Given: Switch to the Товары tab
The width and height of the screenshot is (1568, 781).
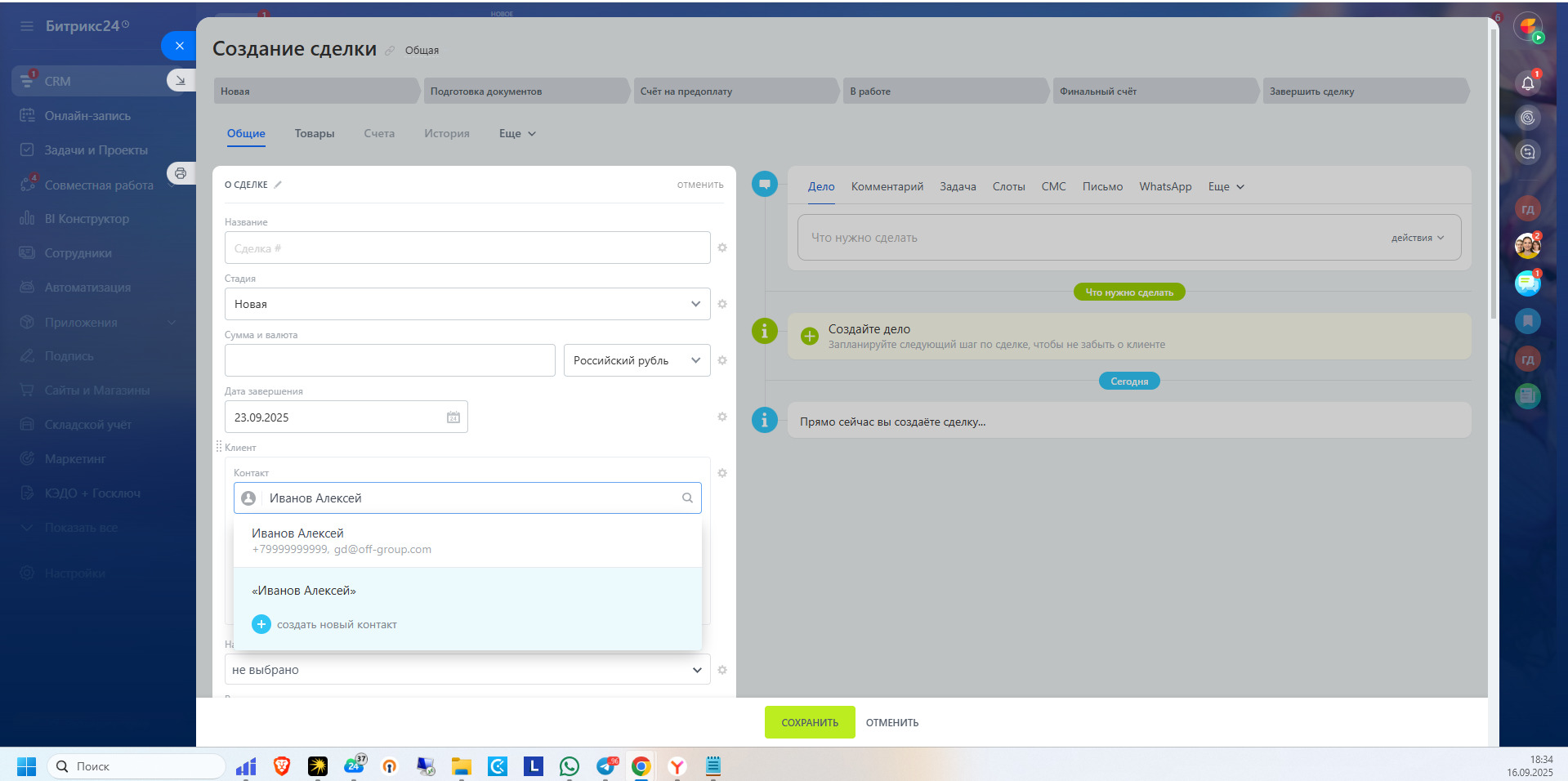Looking at the screenshot, I should coord(315,134).
